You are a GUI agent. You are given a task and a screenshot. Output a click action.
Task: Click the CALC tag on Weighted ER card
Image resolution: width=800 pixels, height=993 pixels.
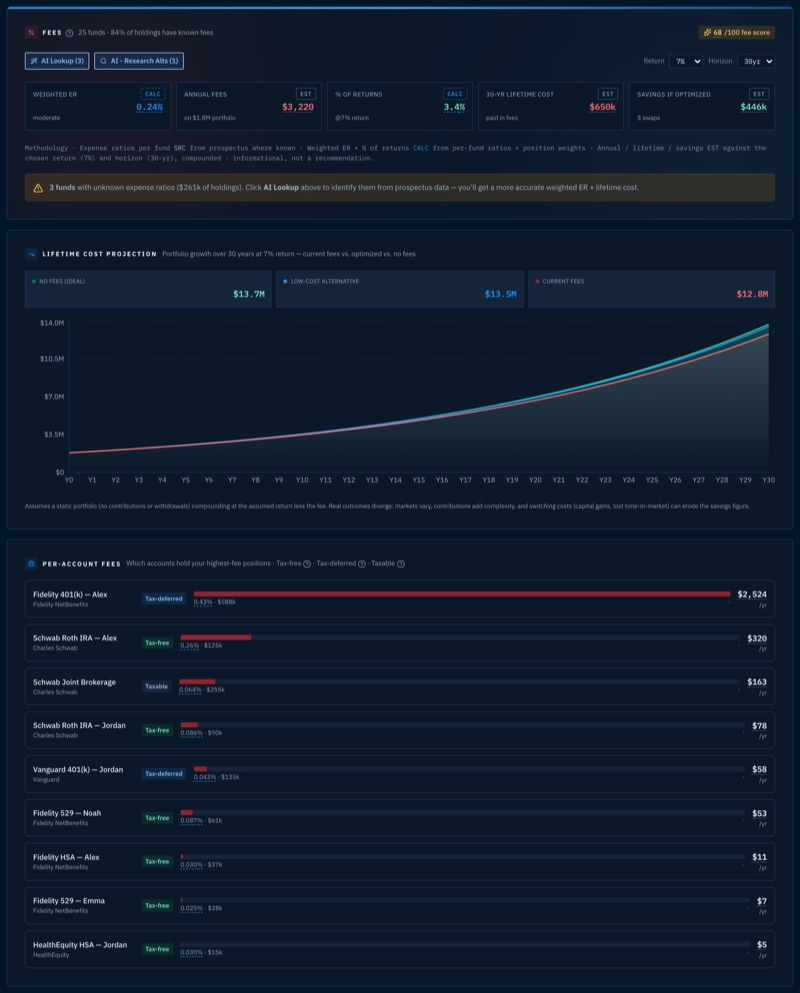[153, 94]
